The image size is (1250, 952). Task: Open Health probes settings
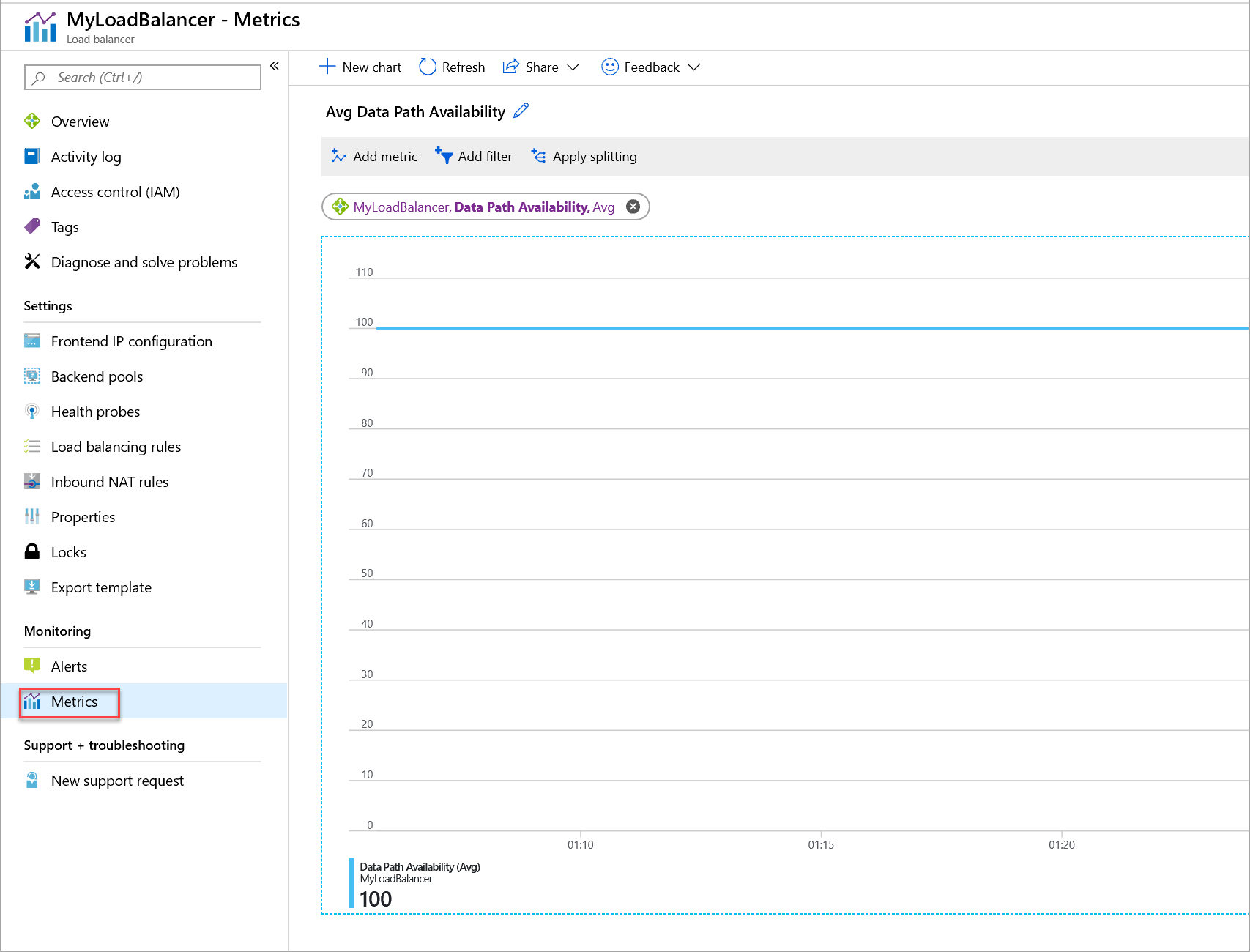tap(95, 412)
